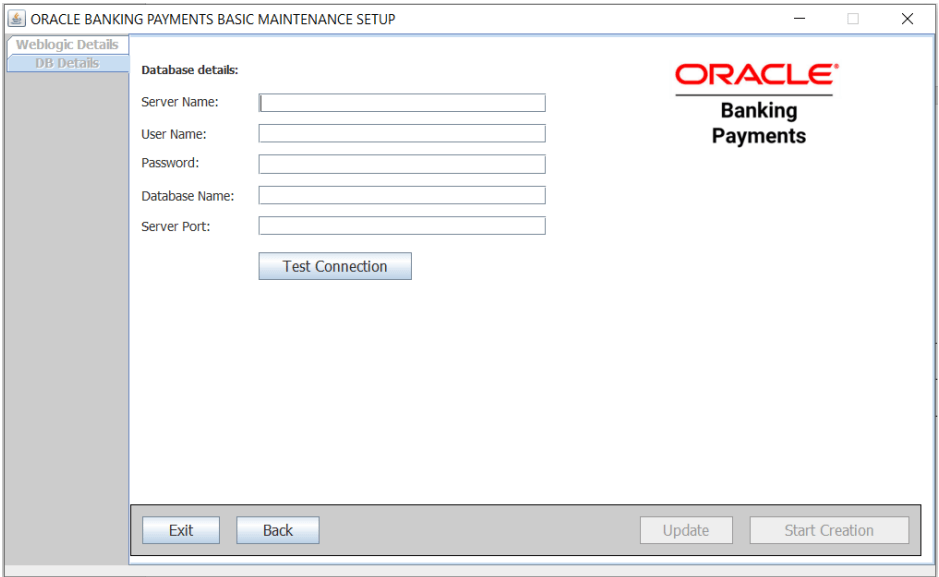Select the DB Details tab
Screen dimensions: 939x577
[67, 63]
